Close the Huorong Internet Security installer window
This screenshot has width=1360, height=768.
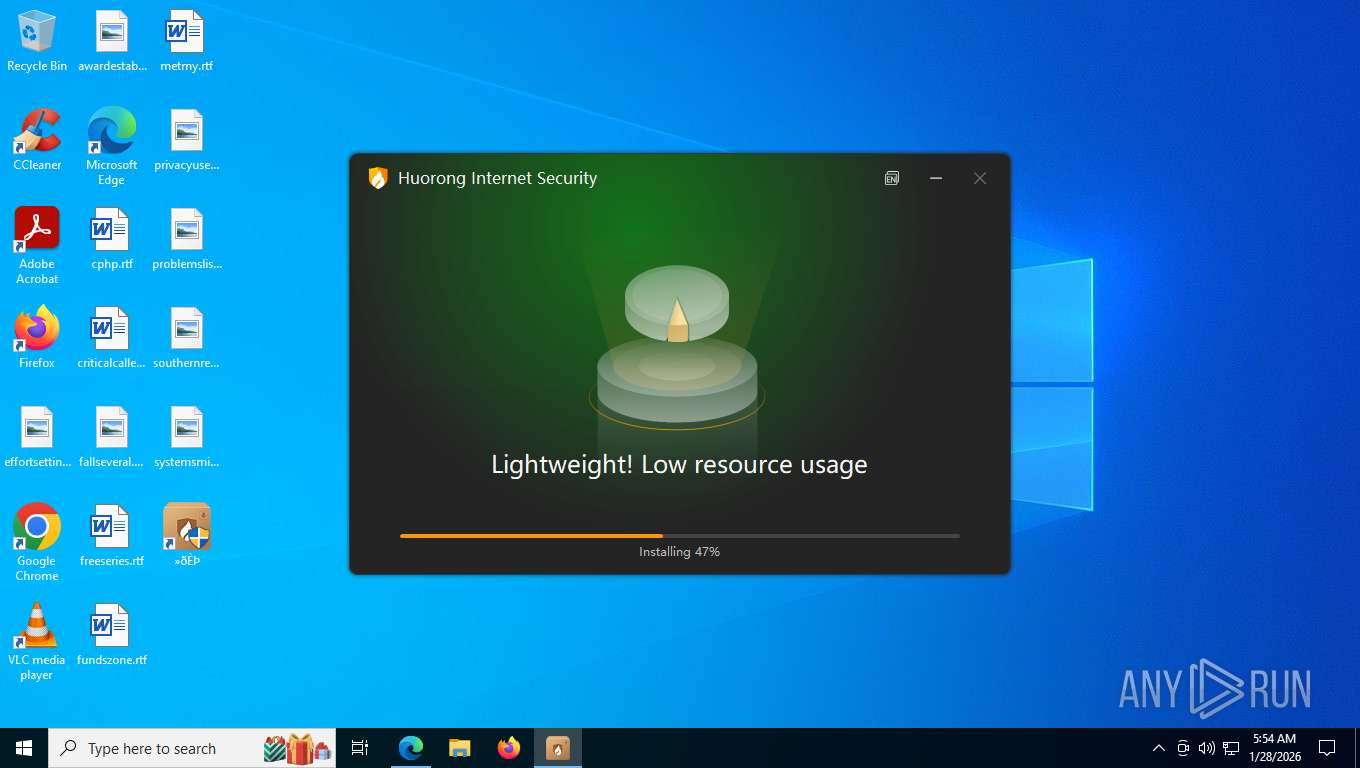click(980, 178)
